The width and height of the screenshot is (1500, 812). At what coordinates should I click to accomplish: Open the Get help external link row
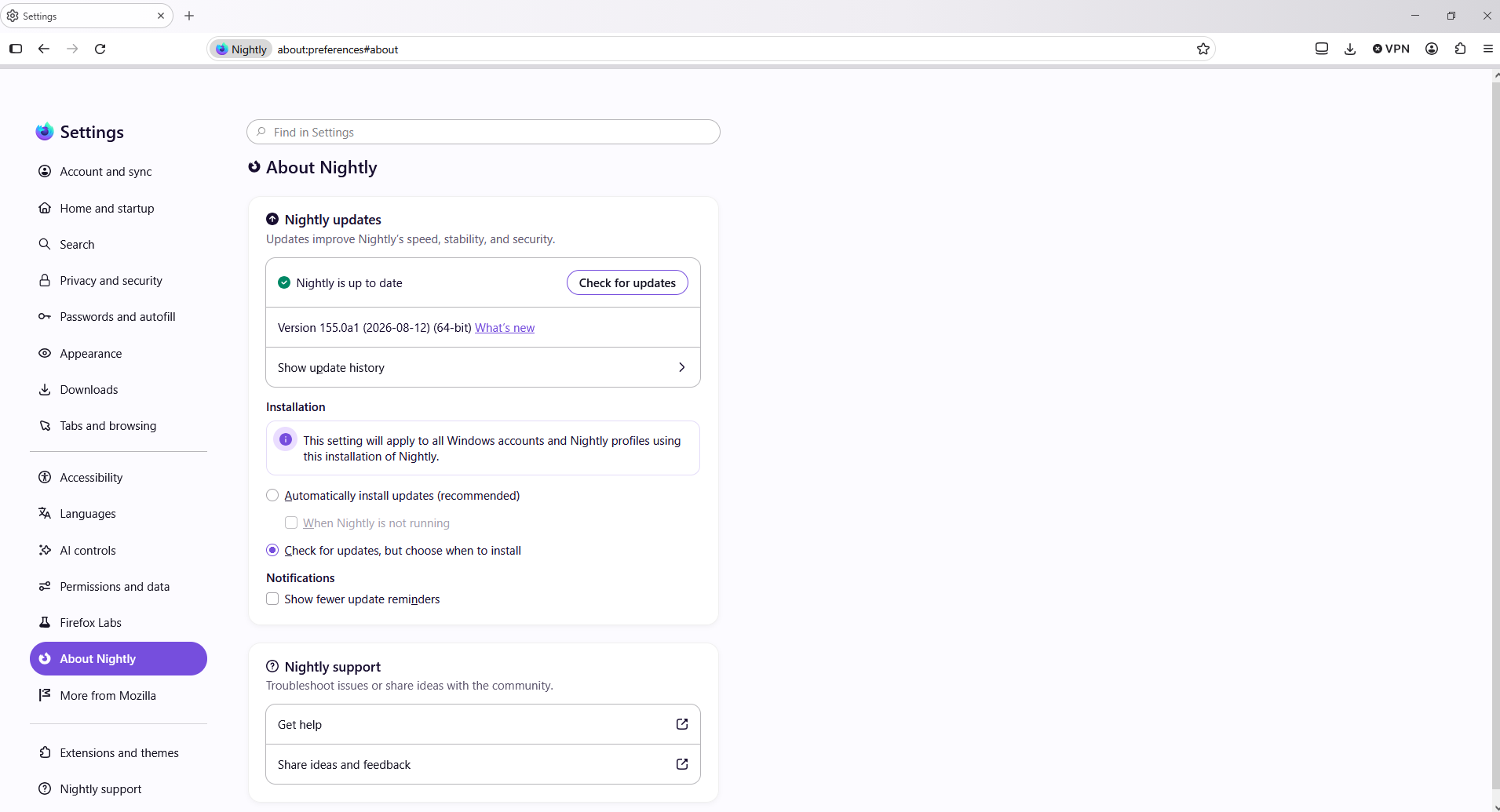pos(483,724)
